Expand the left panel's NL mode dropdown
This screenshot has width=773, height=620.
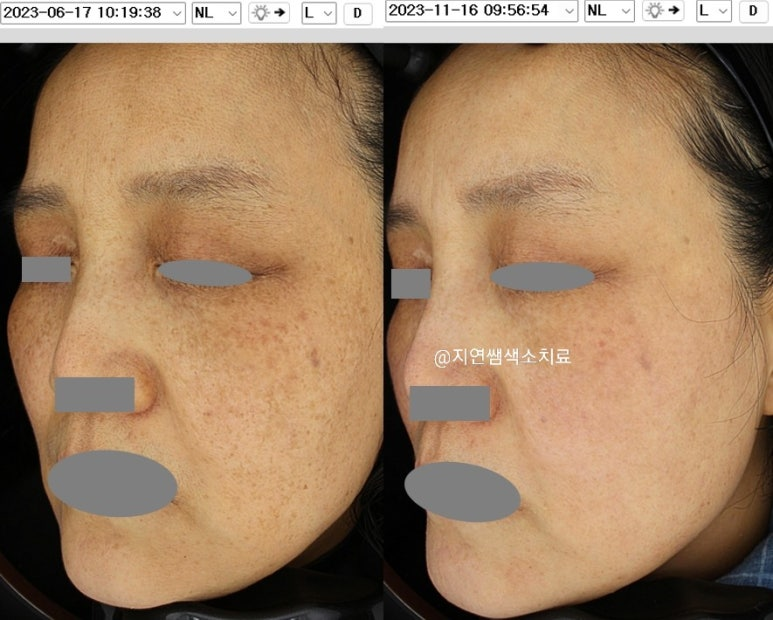216,13
